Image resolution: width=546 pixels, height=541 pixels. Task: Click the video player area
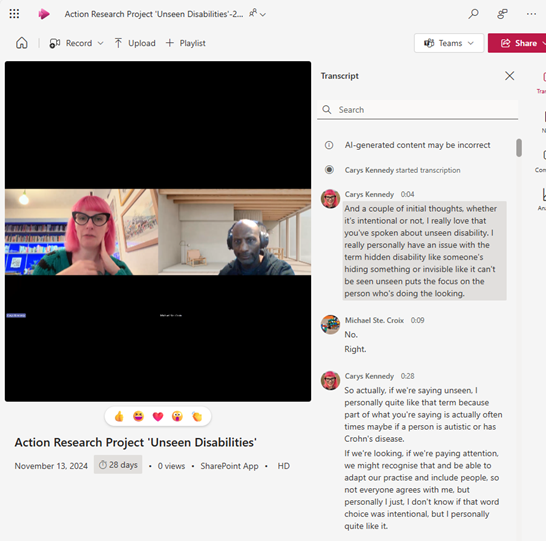(158, 232)
